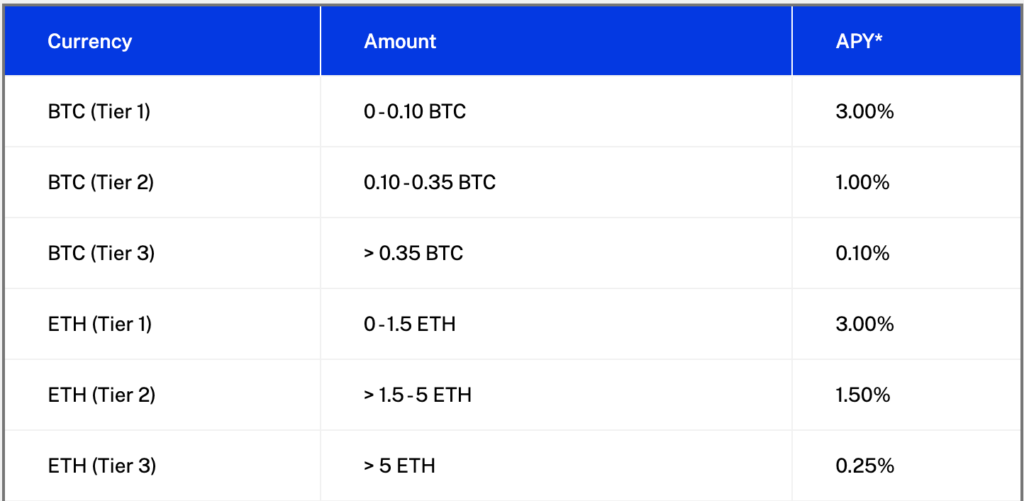Click the 3.00% APY for BTC Tier 1
Image resolution: width=1024 pixels, height=501 pixels.
tap(864, 112)
